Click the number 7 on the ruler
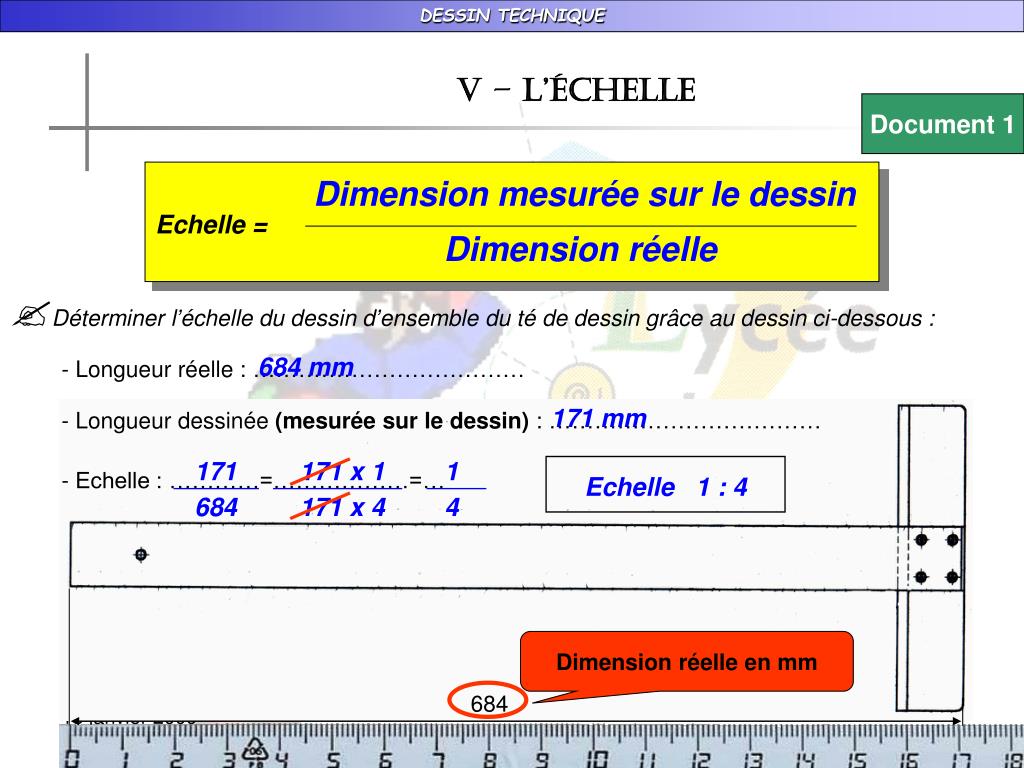 tap(438, 759)
